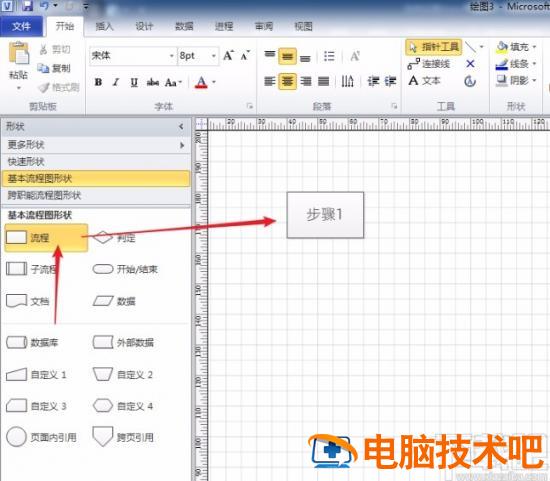Select 跨职能流程图形状 stencil

point(95,195)
